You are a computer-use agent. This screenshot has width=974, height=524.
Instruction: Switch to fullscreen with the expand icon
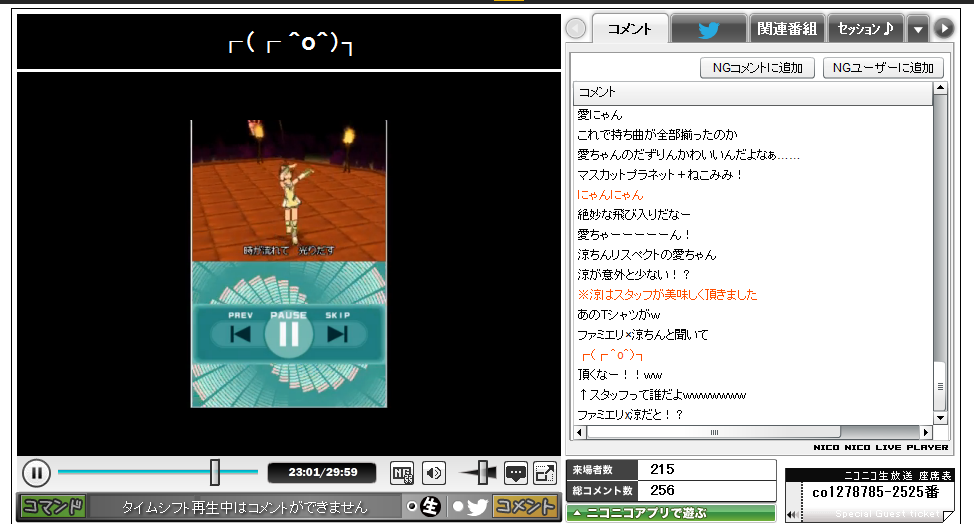pyautogui.click(x=545, y=474)
